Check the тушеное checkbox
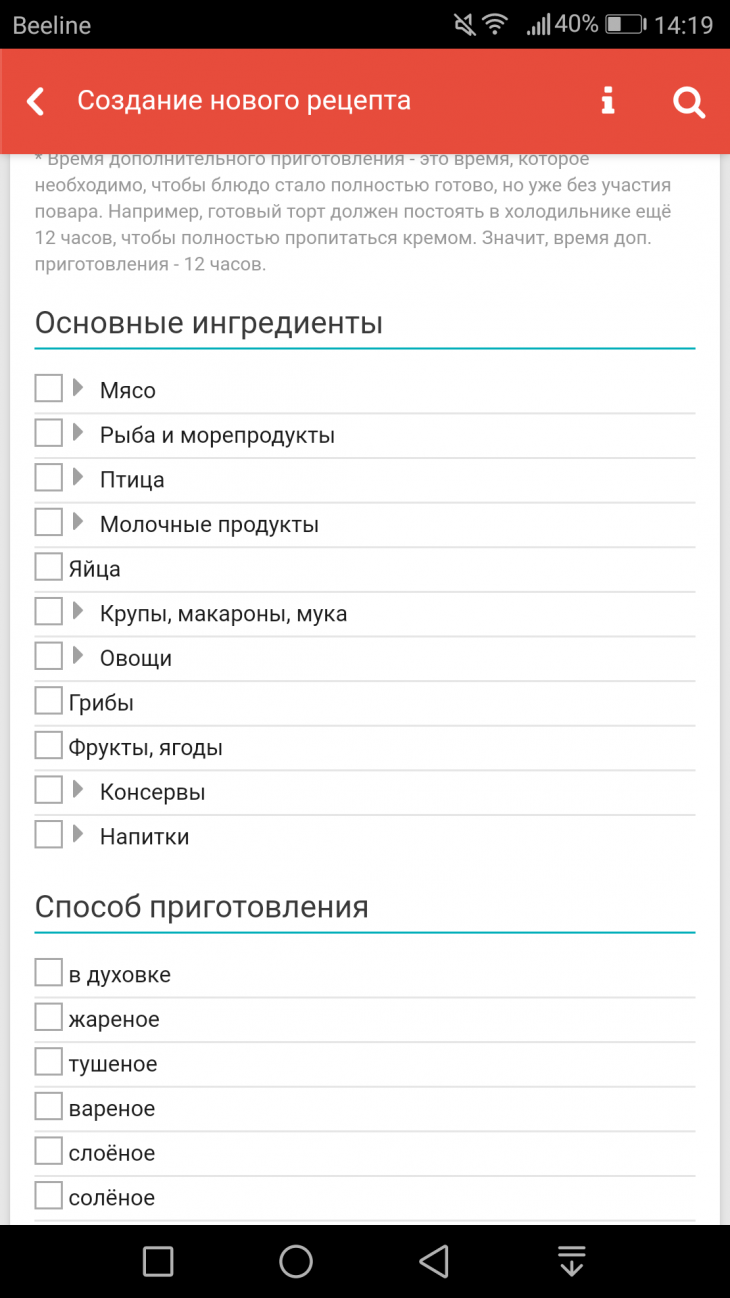 click(x=48, y=1062)
